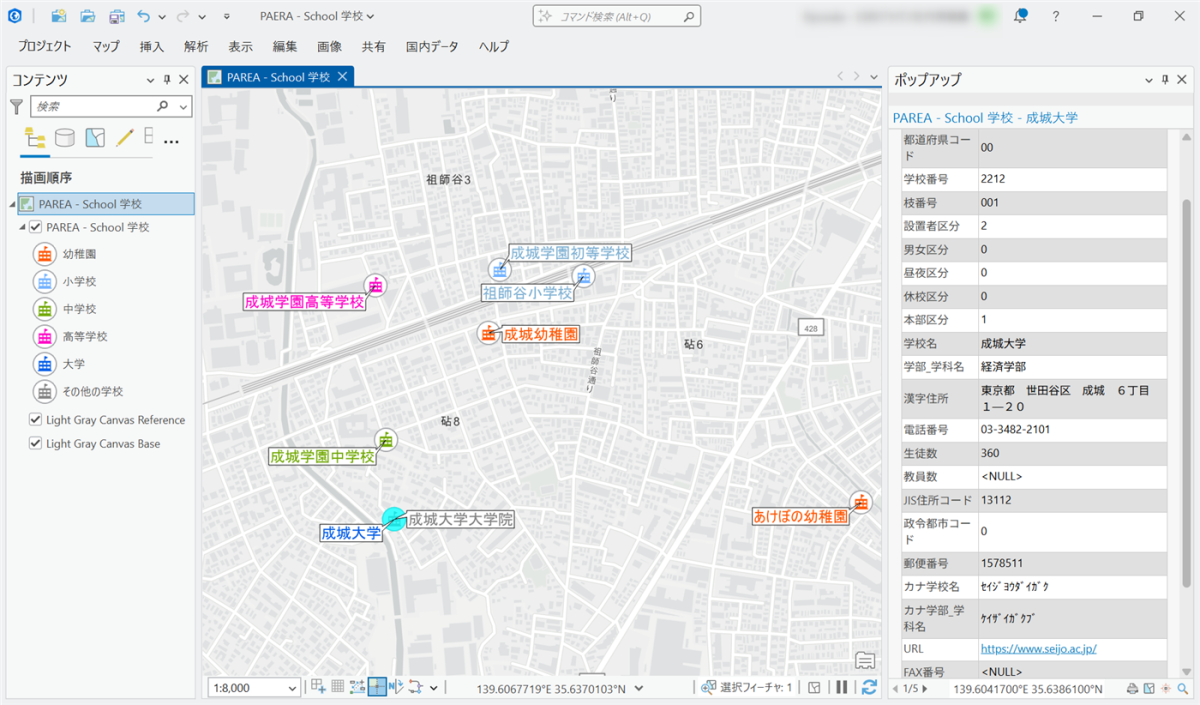The image size is (1200, 705).
Task: Uncheck the PAREA - School 学校 layer checkbox
Action: 36,227
